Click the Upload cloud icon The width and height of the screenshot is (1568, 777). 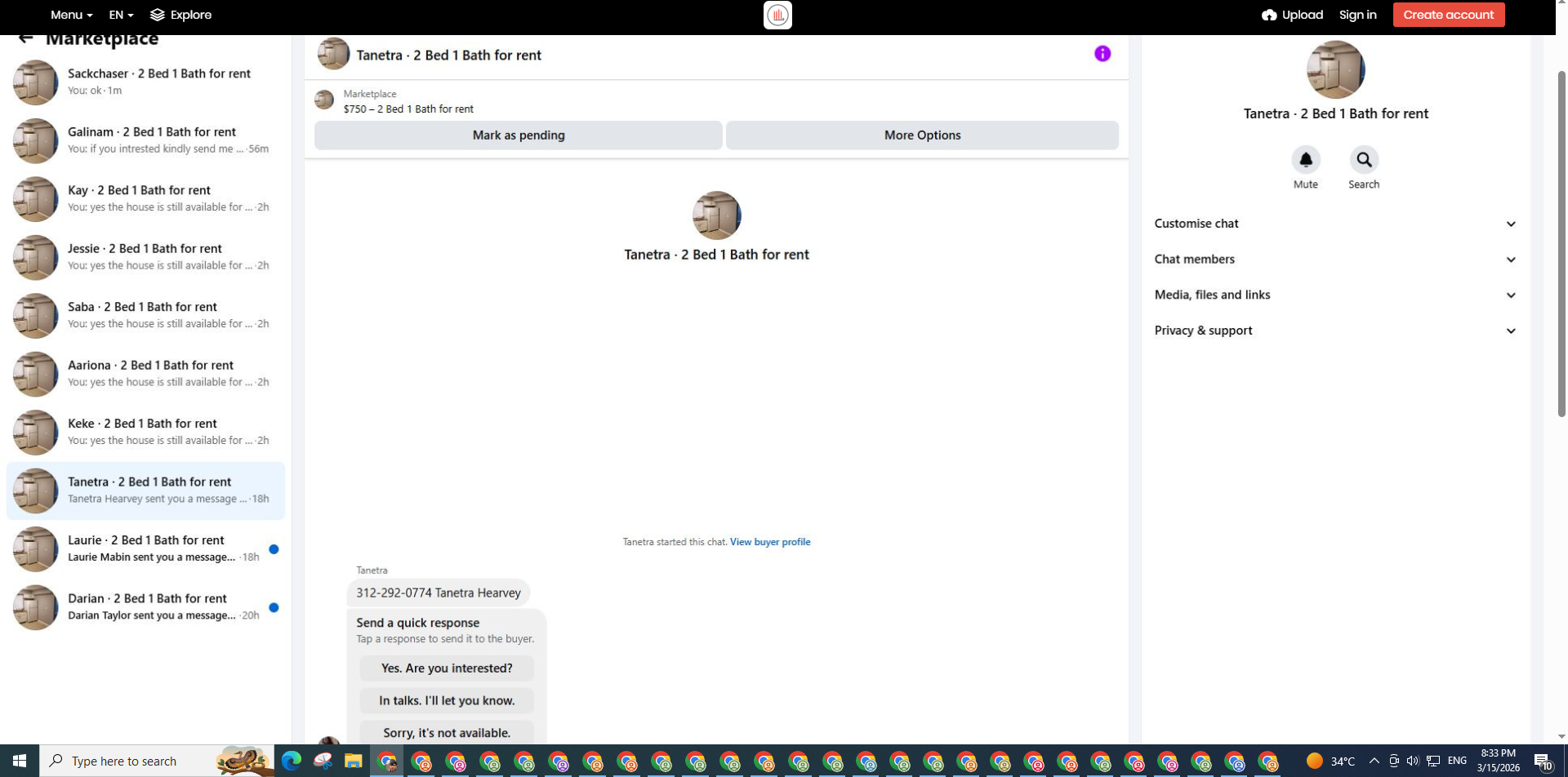(1269, 15)
